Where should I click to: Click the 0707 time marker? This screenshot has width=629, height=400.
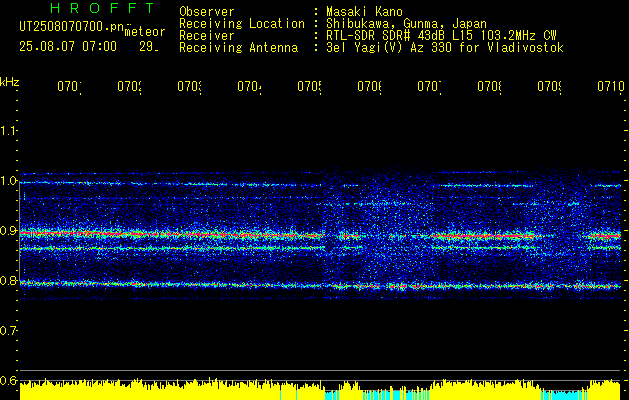pyautogui.click(x=430, y=87)
